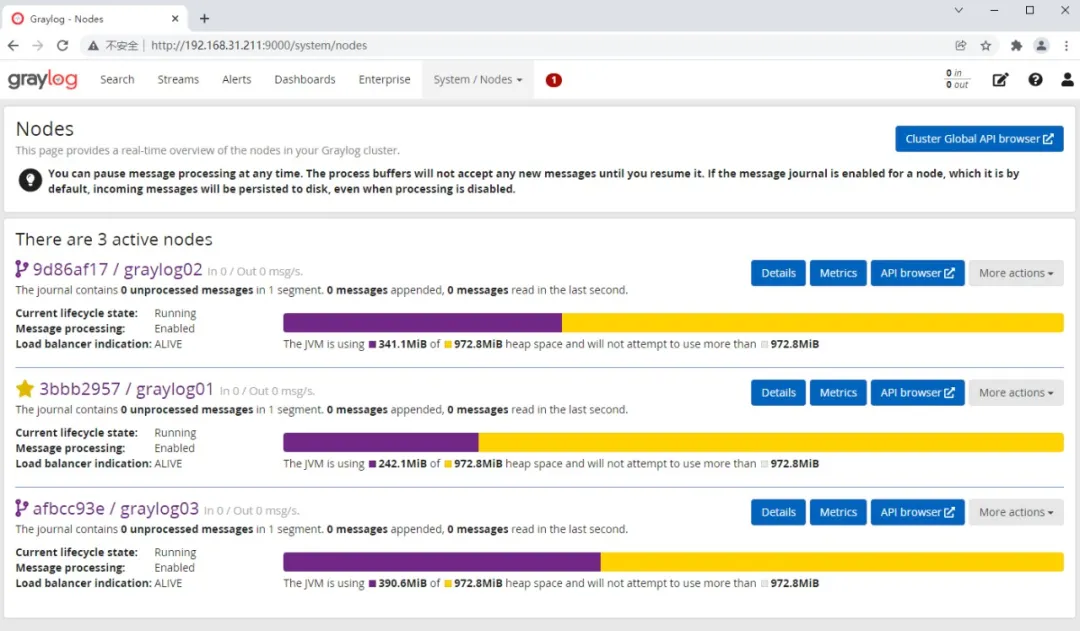Screen dimensions: 1080x631
Task: Expand the System / Nodes menu
Action: tap(478, 80)
